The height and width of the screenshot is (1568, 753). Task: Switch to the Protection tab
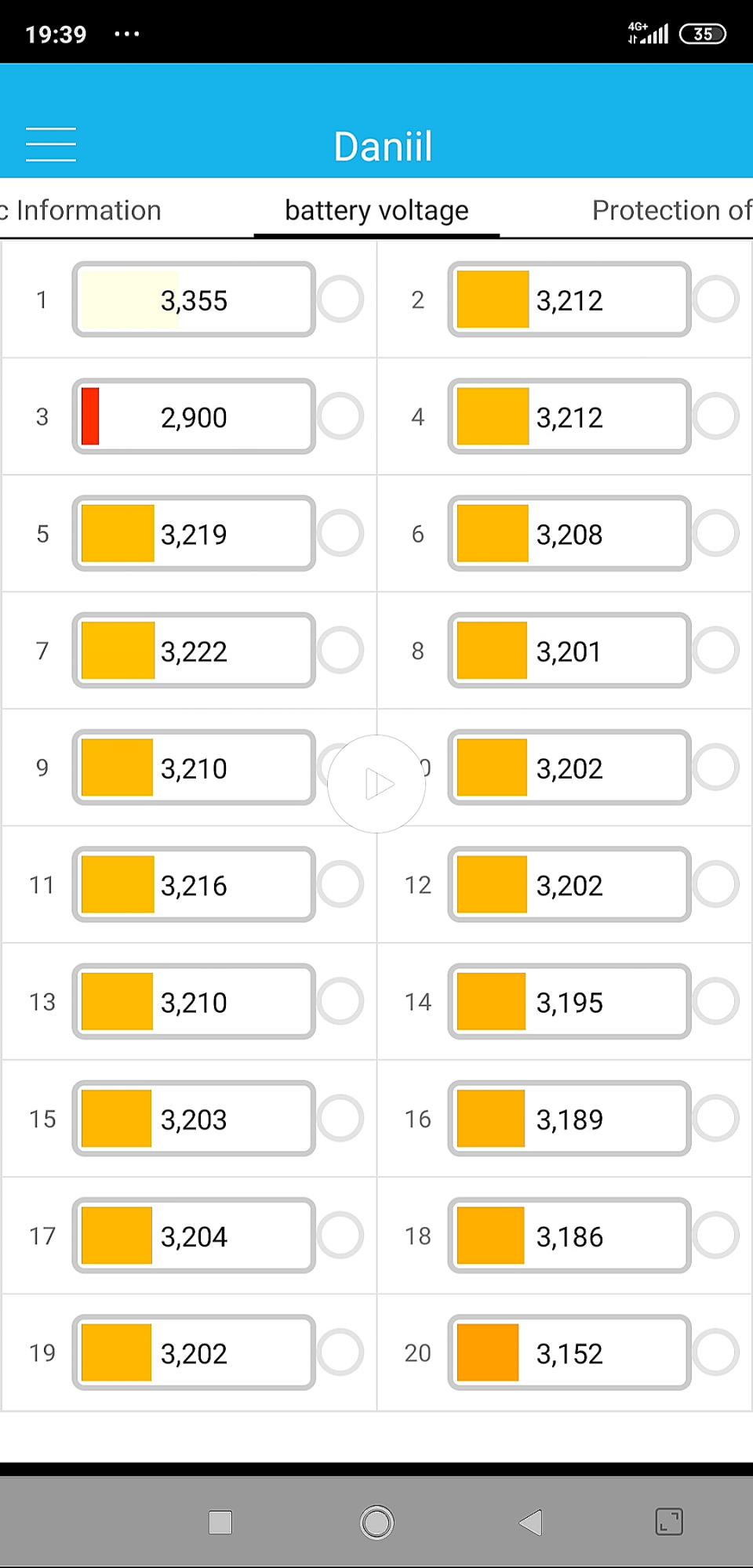click(x=672, y=210)
